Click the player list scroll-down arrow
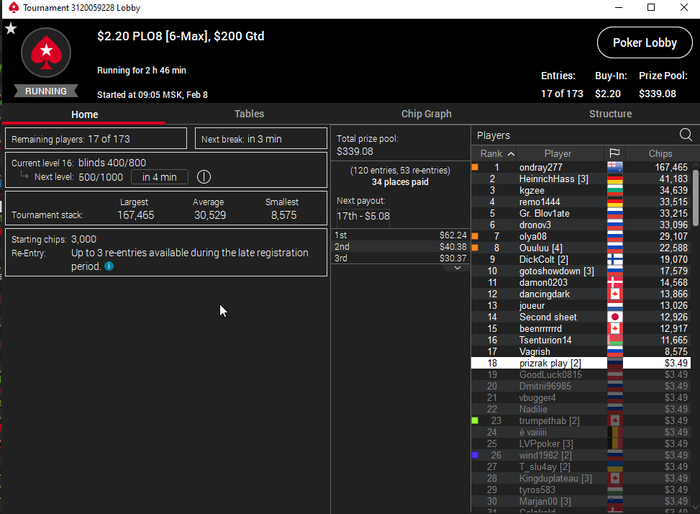Screen dimensions: 700x514 696,507
